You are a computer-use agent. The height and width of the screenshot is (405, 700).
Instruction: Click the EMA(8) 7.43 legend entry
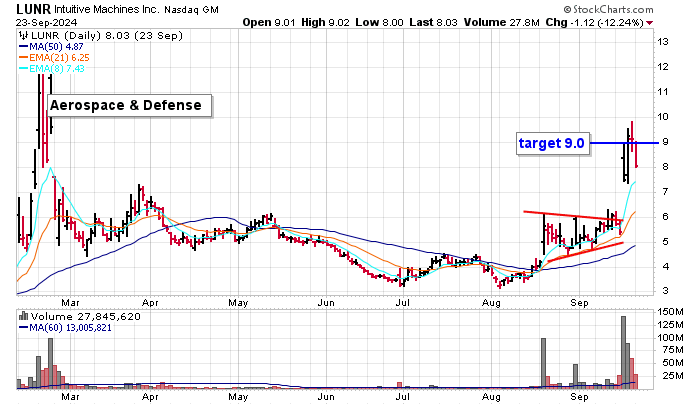(x=51, y=68)
